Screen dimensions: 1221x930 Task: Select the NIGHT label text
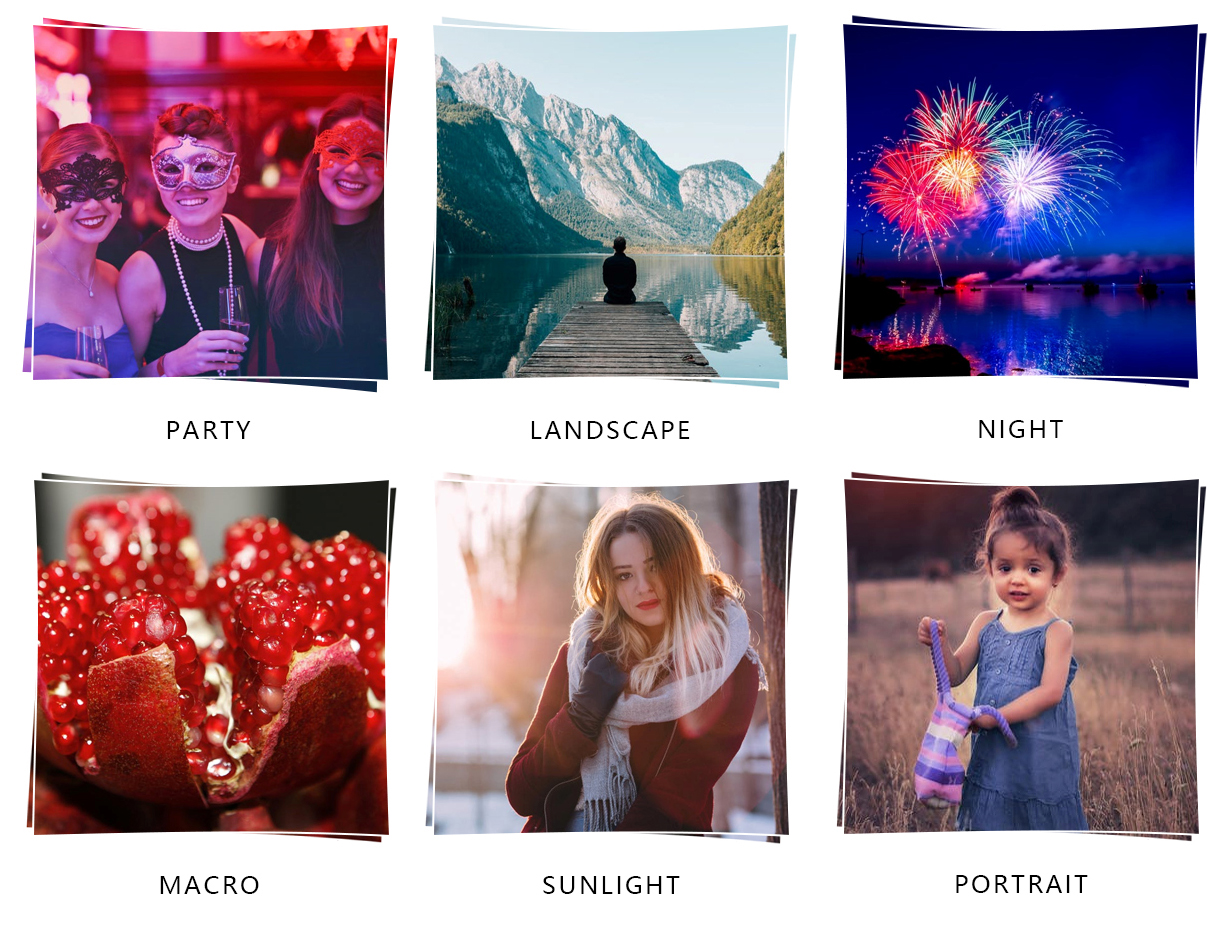click(1021, 430)
